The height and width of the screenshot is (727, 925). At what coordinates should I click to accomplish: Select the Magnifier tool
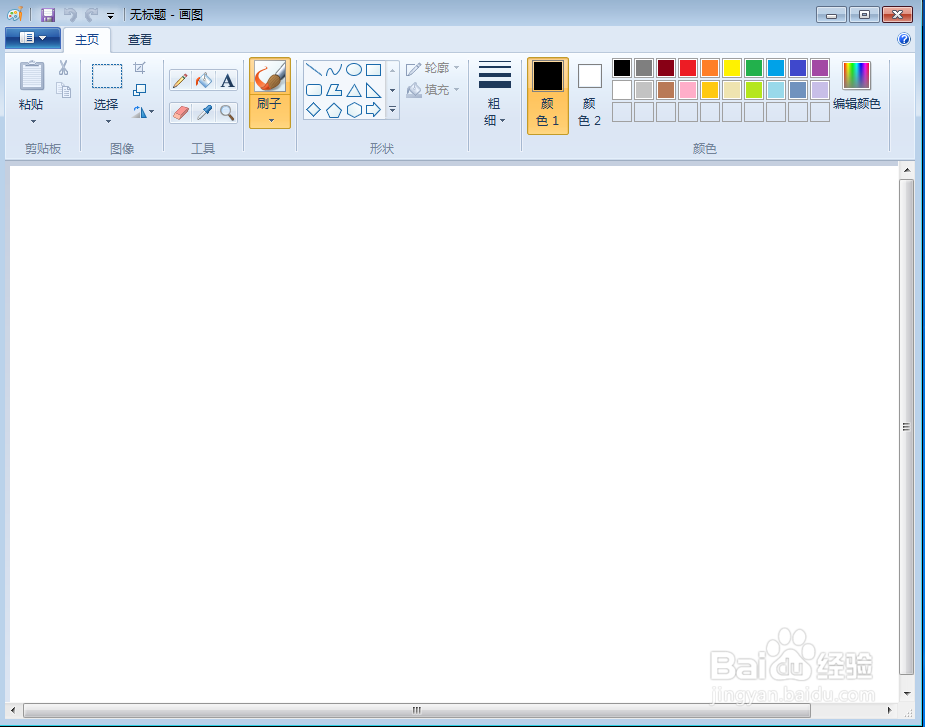tap(227, 113)
